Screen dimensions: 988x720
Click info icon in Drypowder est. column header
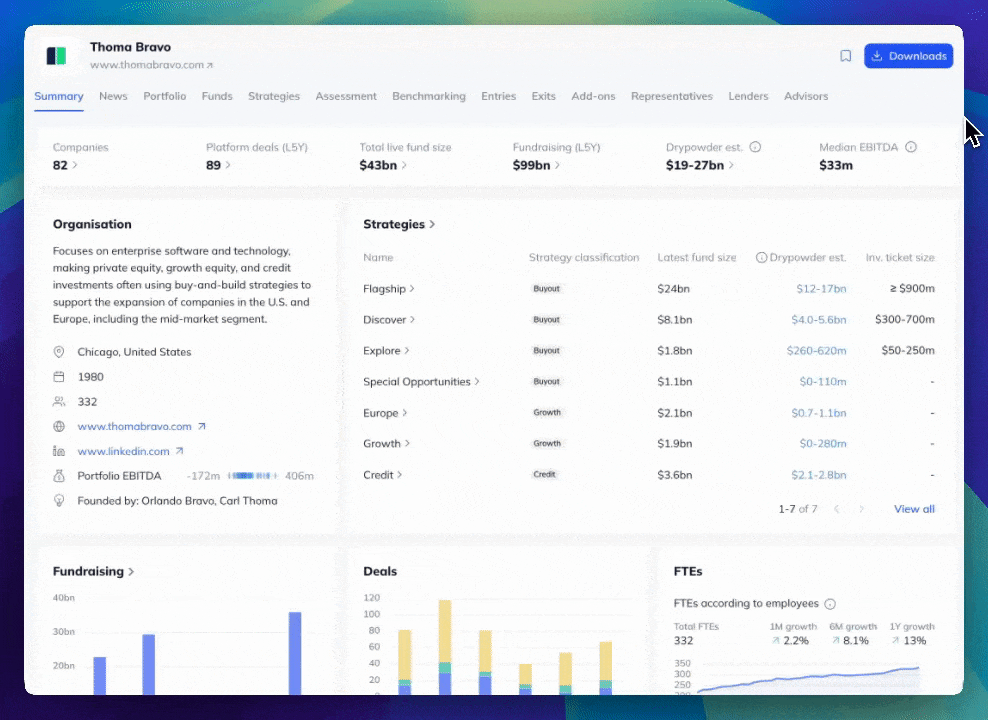point(761,258)
